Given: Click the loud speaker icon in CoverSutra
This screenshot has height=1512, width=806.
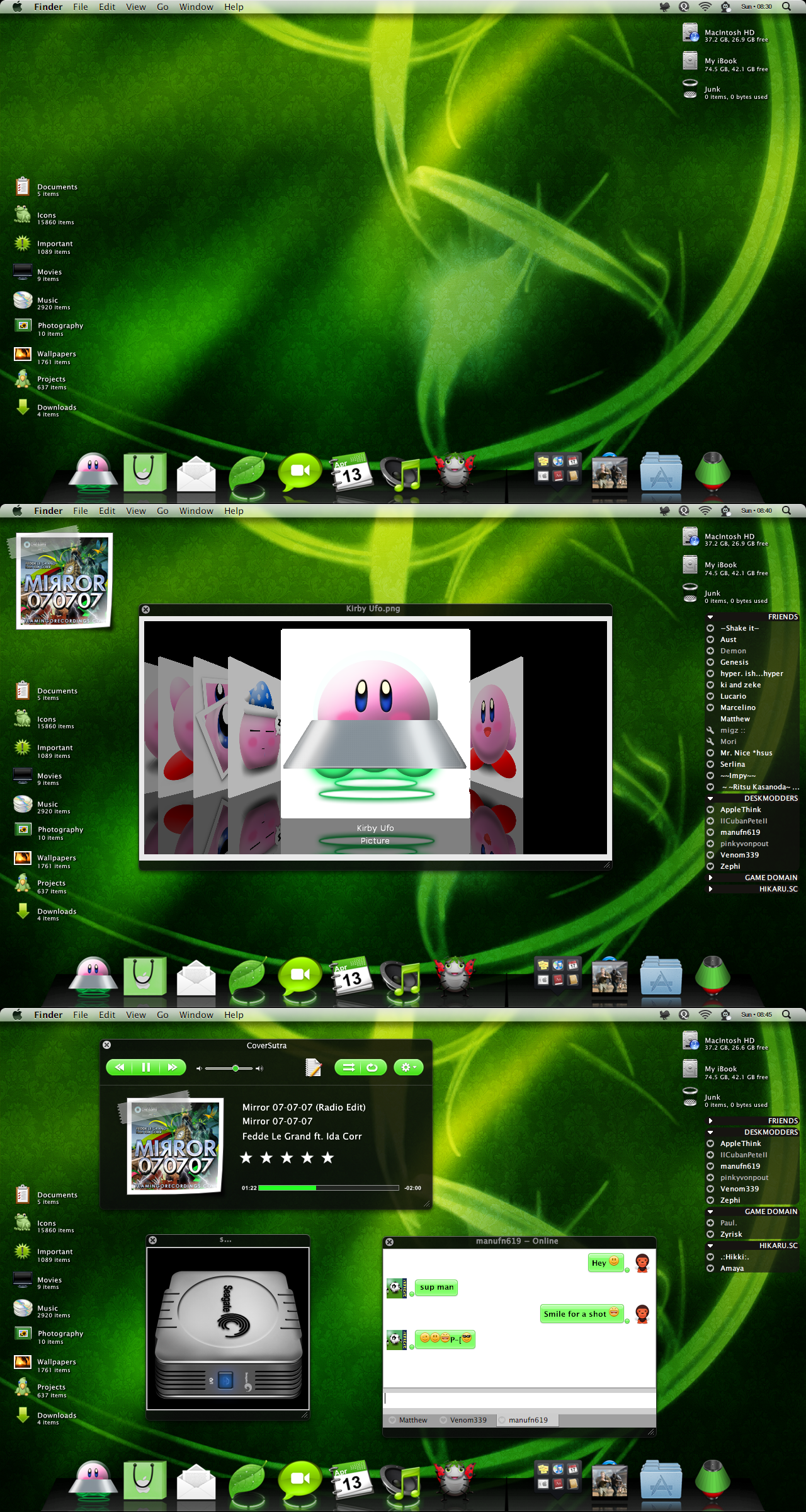Looking at the screenshot, I should (259, 1068).
